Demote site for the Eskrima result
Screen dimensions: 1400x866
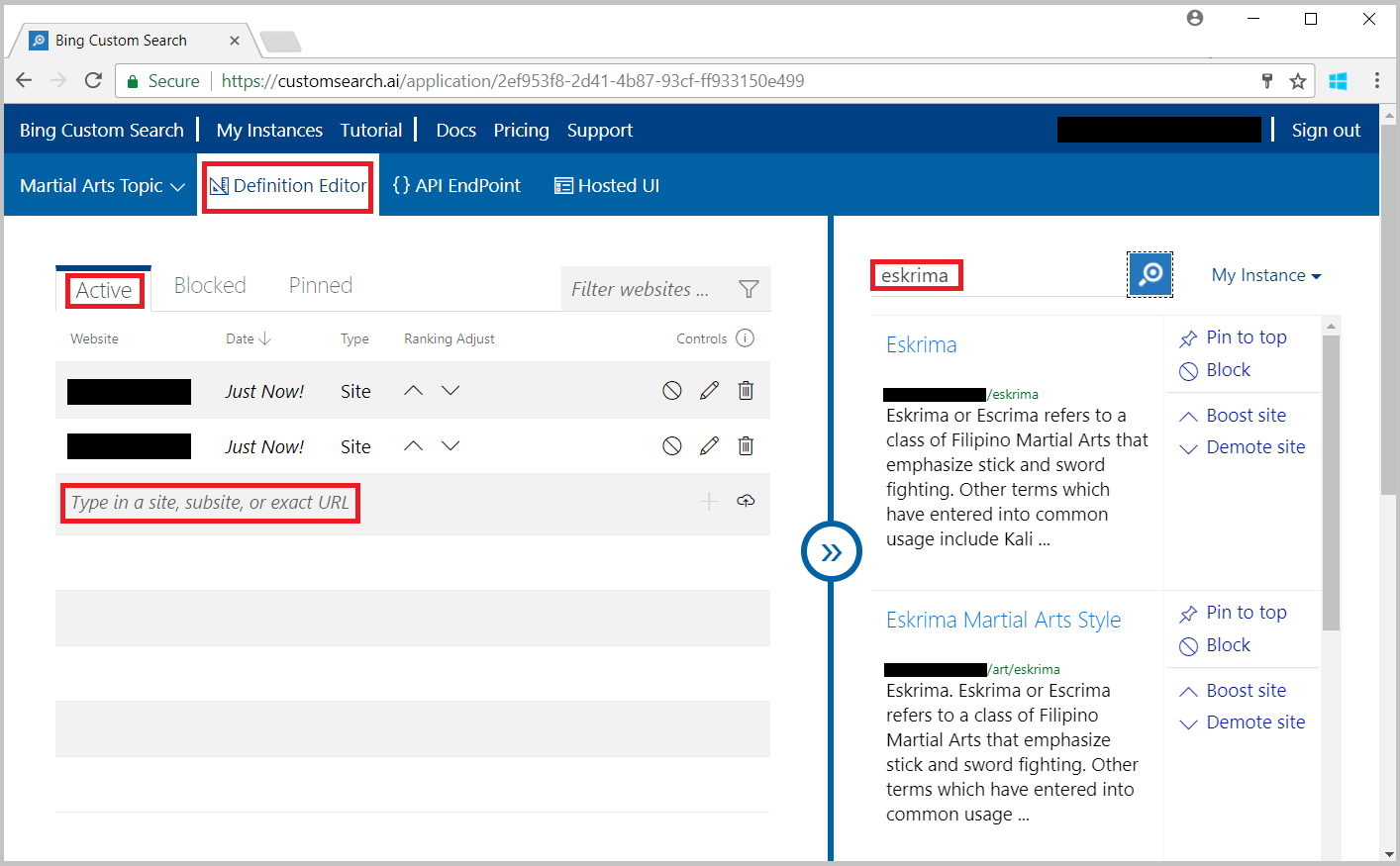[x=1243, y=447]
